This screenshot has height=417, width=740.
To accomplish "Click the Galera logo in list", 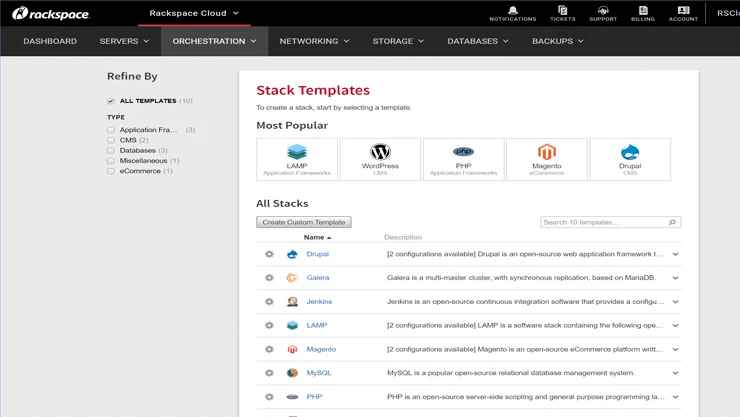I will (x=292, y=277).
